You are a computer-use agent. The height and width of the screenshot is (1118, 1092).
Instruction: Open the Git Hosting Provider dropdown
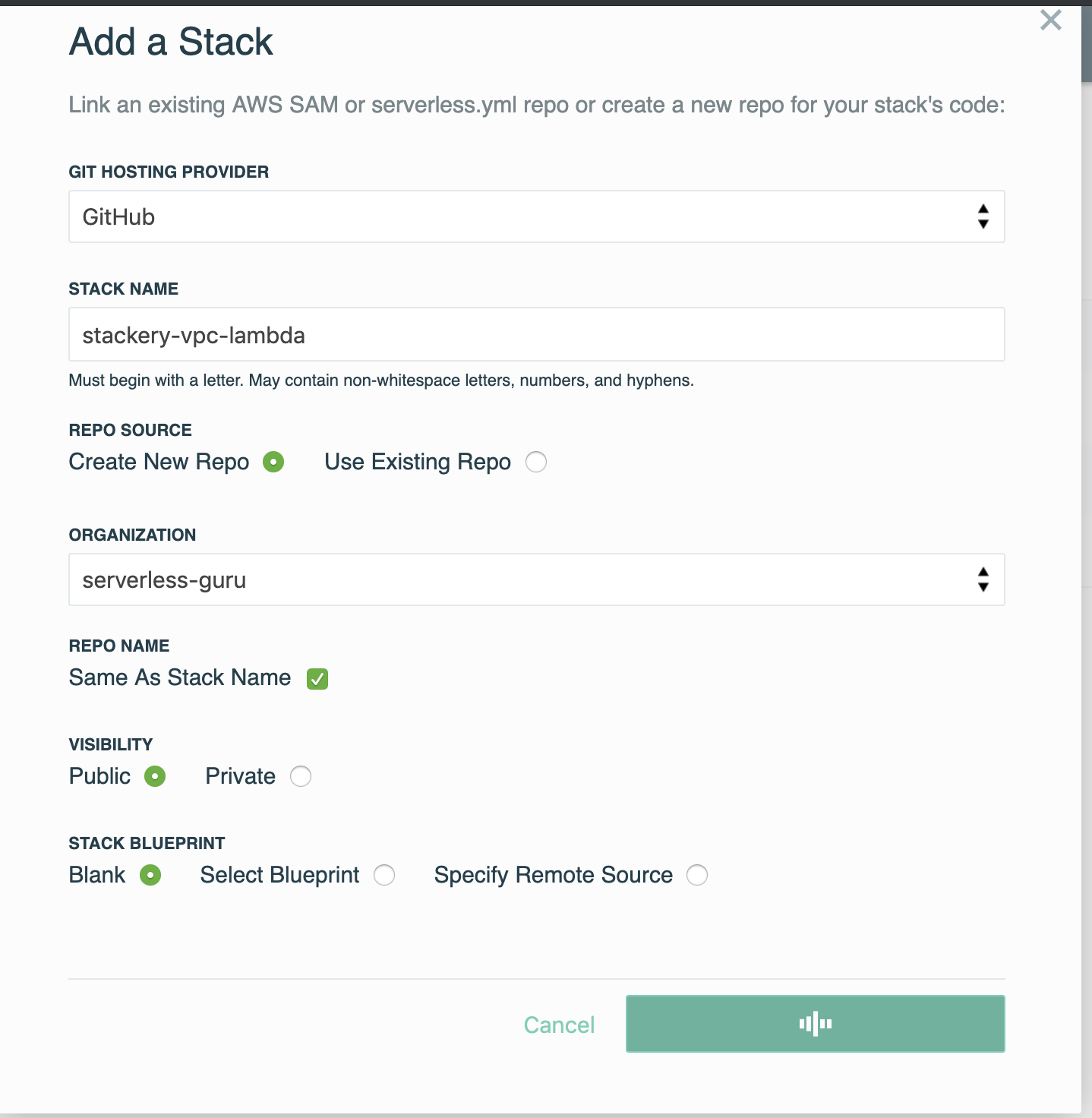pyautogui.click(x=536, y=216)
